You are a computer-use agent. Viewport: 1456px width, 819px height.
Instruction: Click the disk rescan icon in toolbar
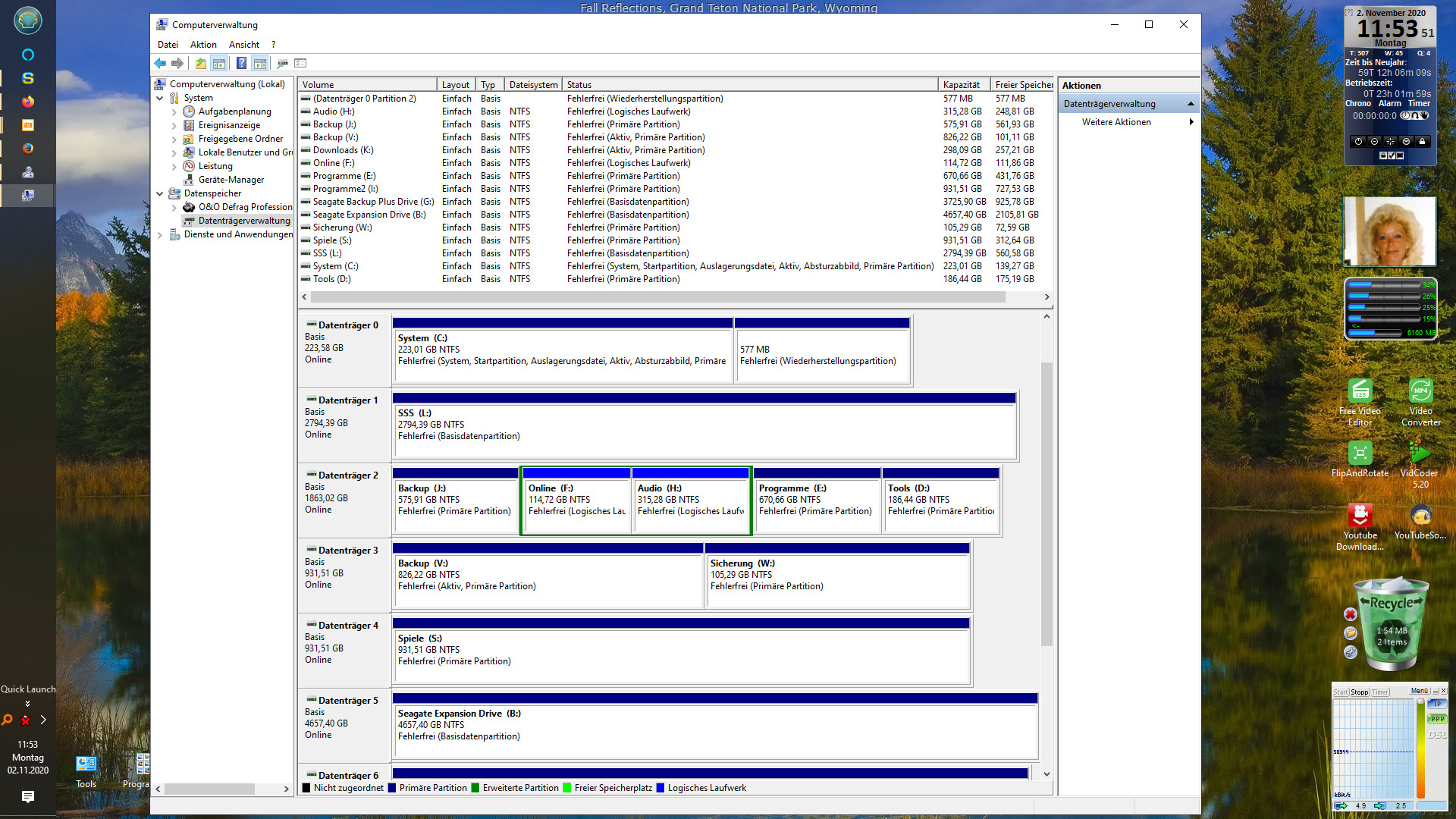click(x=282, y=63)
